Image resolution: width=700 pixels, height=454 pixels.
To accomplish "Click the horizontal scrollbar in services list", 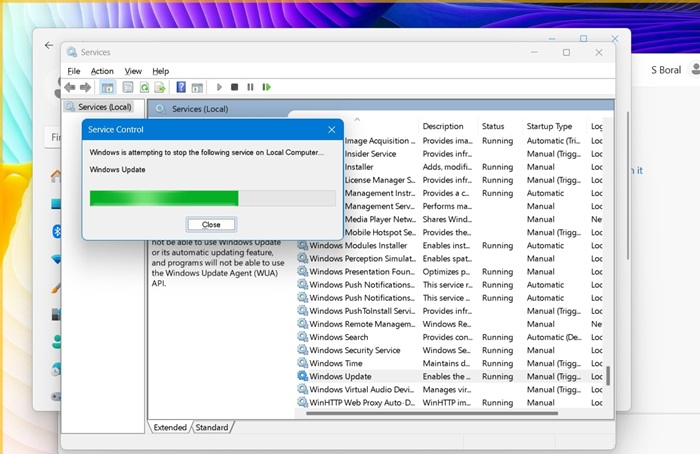I will point(432,413).
